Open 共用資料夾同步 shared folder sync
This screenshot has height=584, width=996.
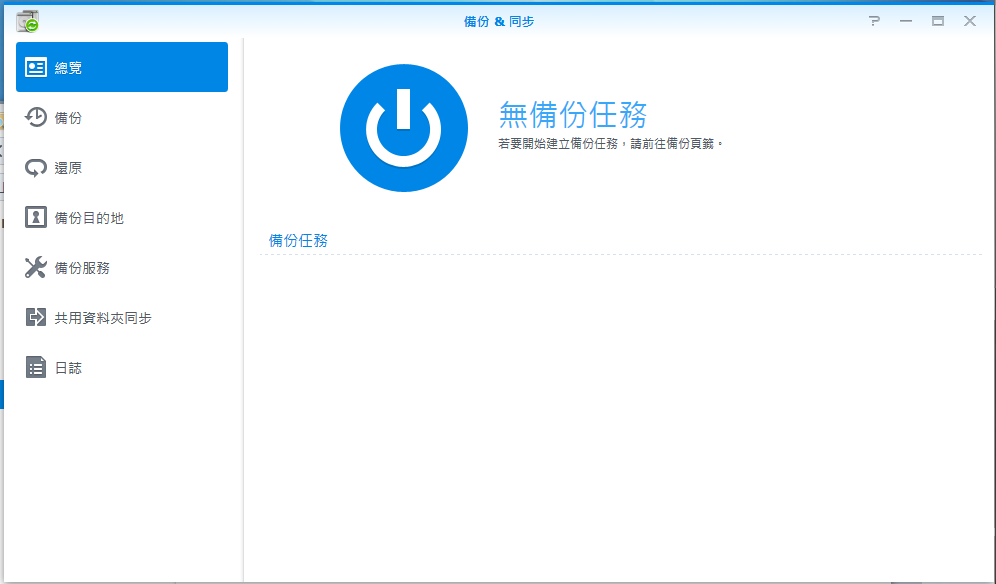point(122,318)
